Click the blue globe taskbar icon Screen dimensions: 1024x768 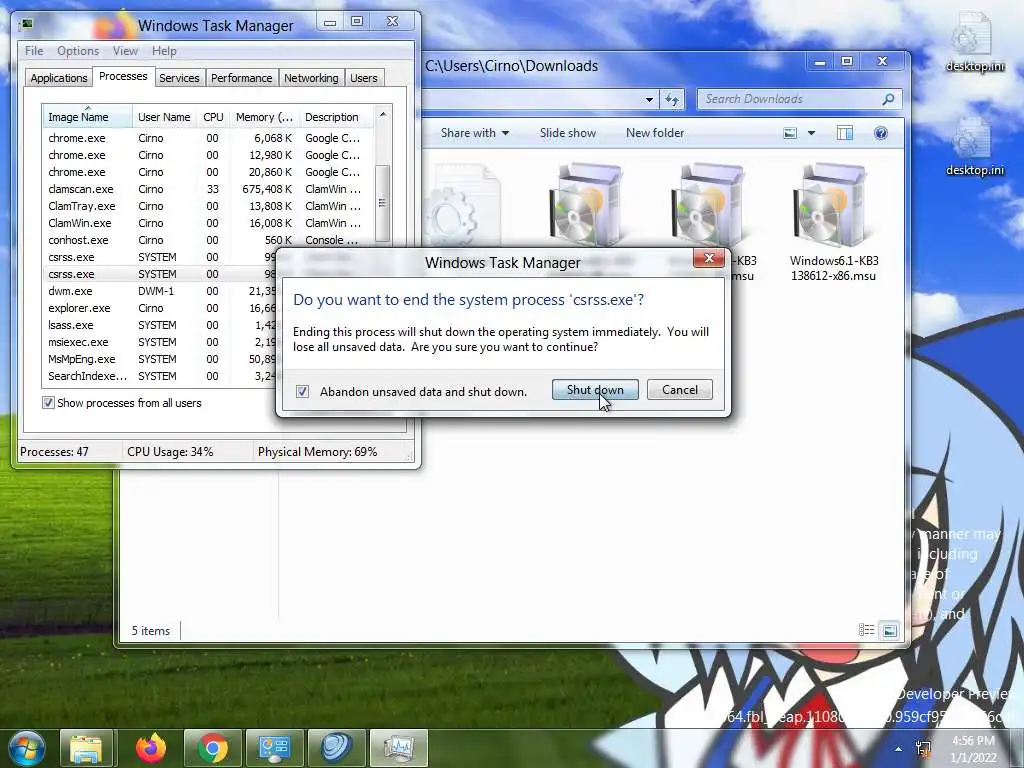pyautogui.click(x=336, y=748)
